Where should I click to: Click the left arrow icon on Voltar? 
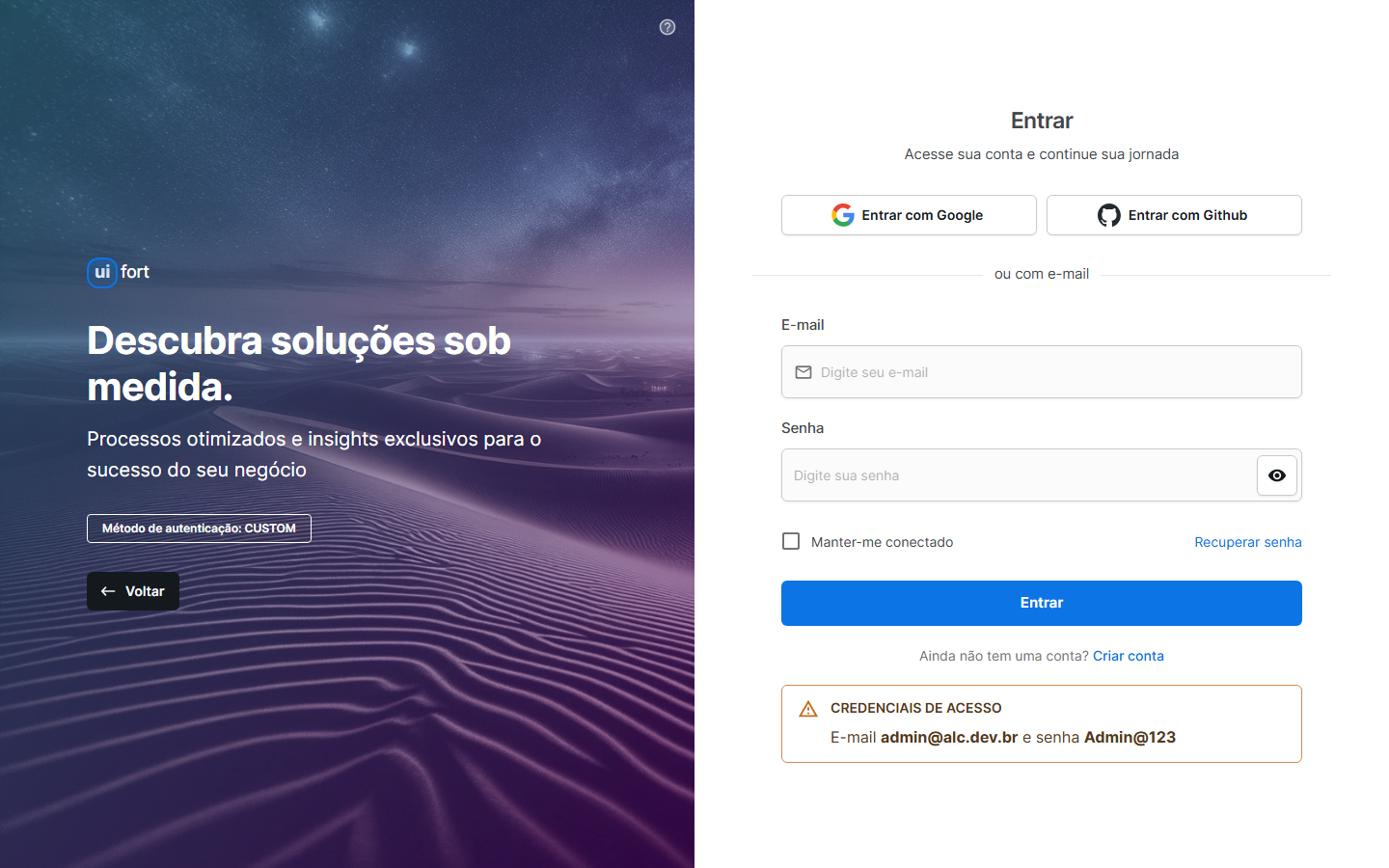pos(108,591)
